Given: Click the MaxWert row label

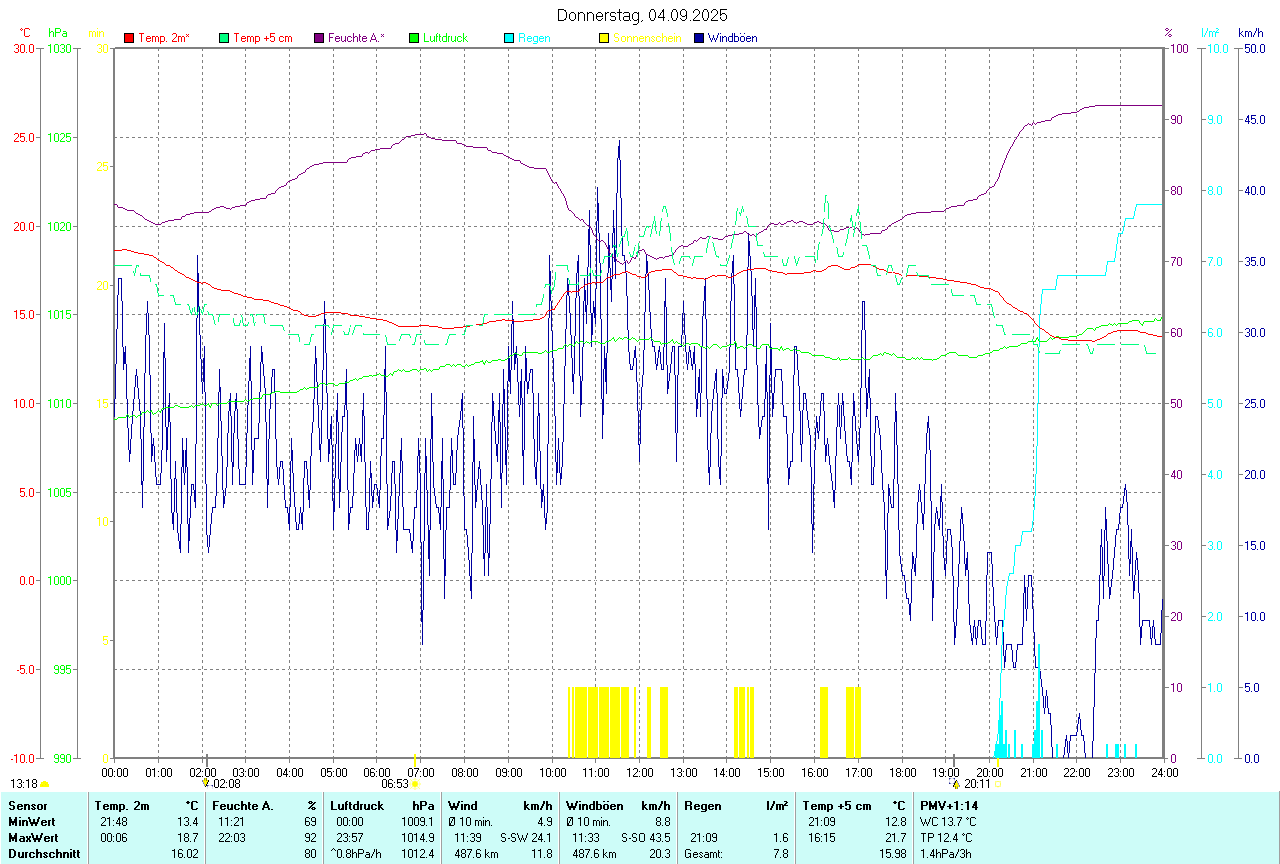Looking at the screenshot, I should pos(31,838).
